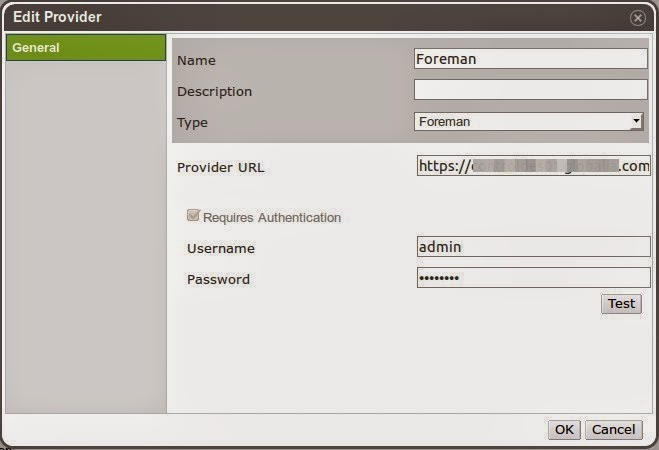Viewport: 659px width, 450px height.
Task: Click the Type label text
Action: click(x=193, y=122)
